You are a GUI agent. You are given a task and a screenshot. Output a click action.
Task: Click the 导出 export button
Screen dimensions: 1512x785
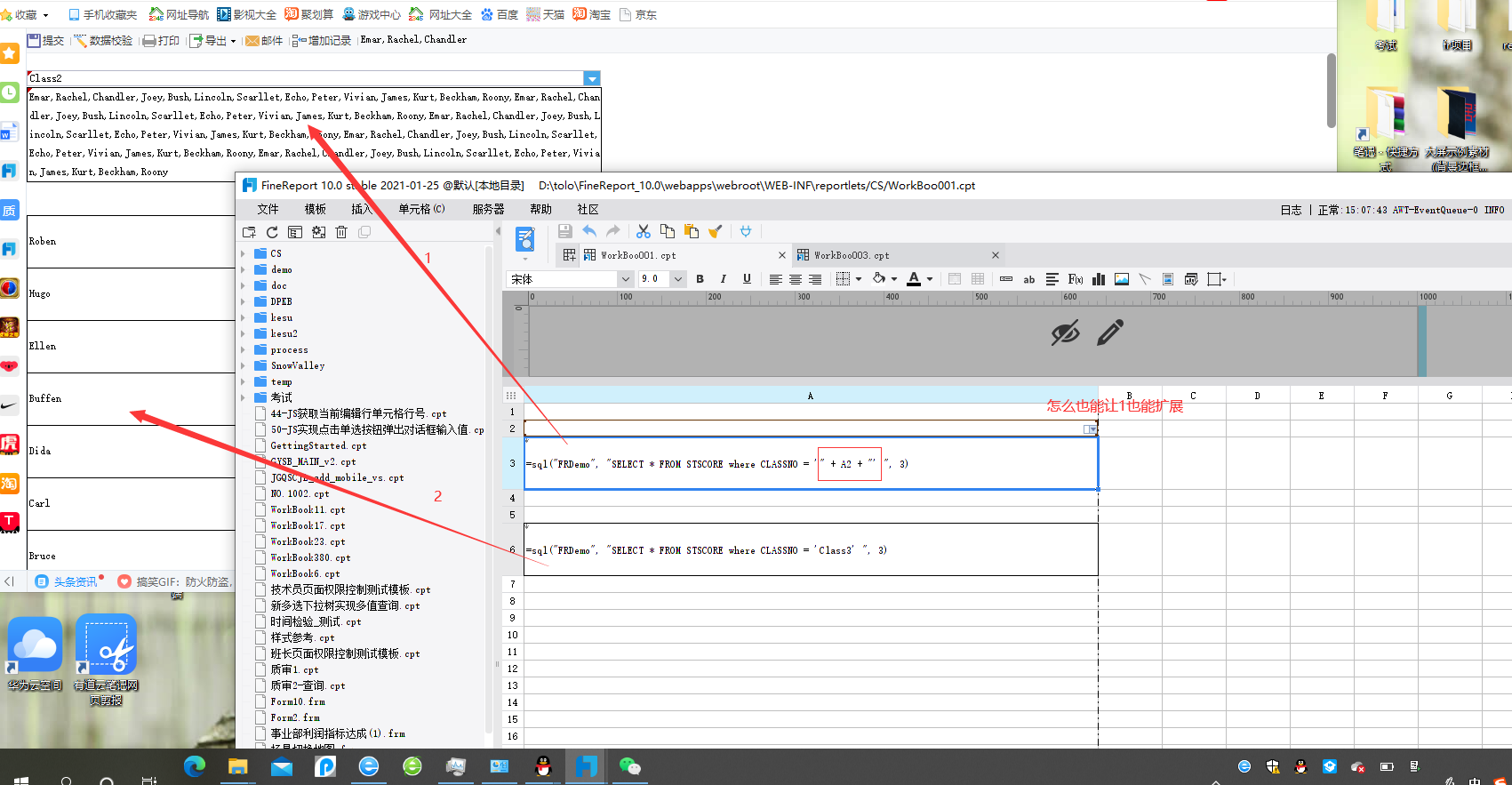coord(212,40)
